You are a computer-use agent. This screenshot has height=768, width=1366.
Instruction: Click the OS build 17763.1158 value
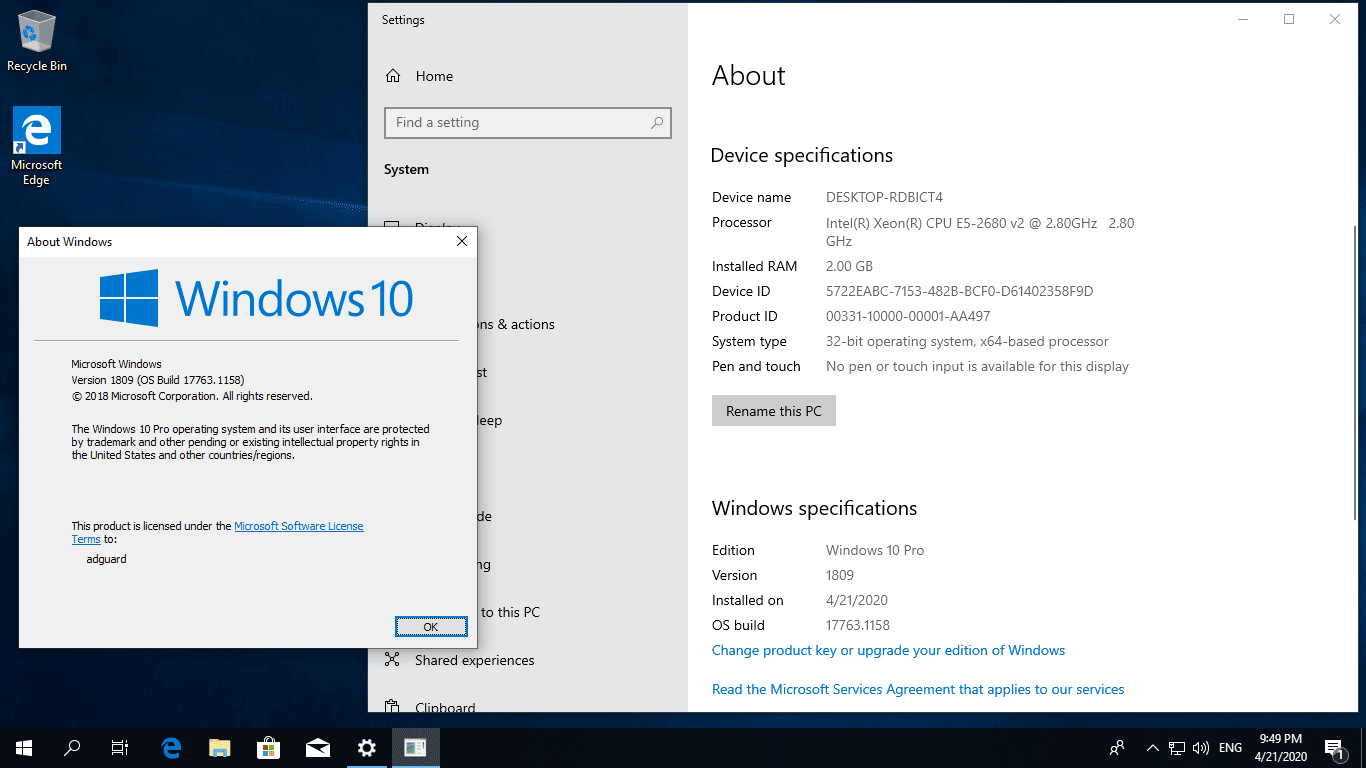click(858, 625)
